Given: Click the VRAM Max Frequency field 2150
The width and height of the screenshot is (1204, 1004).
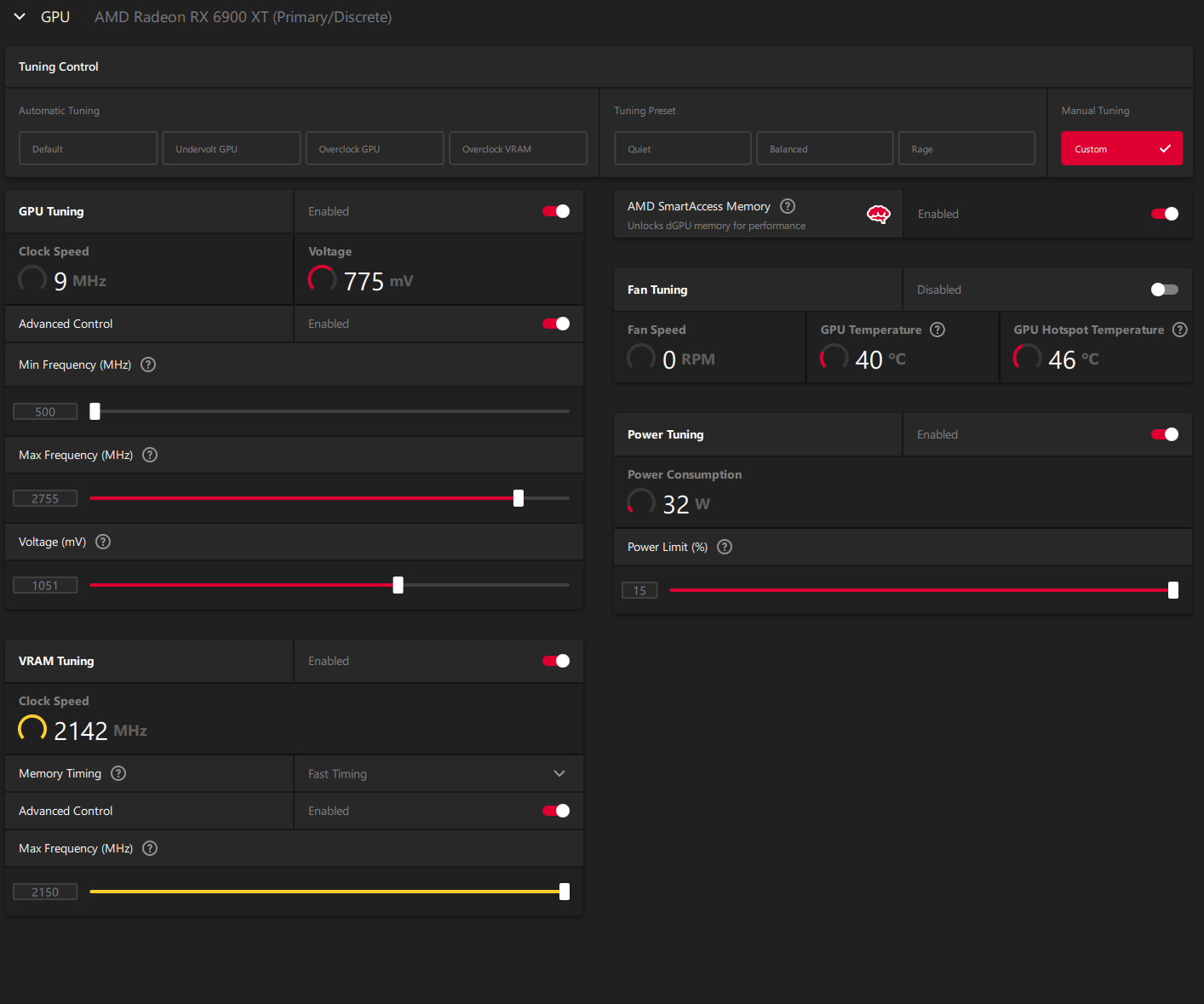Looking at the screenshot, I should pyautogui.click(x=45, y=892).
